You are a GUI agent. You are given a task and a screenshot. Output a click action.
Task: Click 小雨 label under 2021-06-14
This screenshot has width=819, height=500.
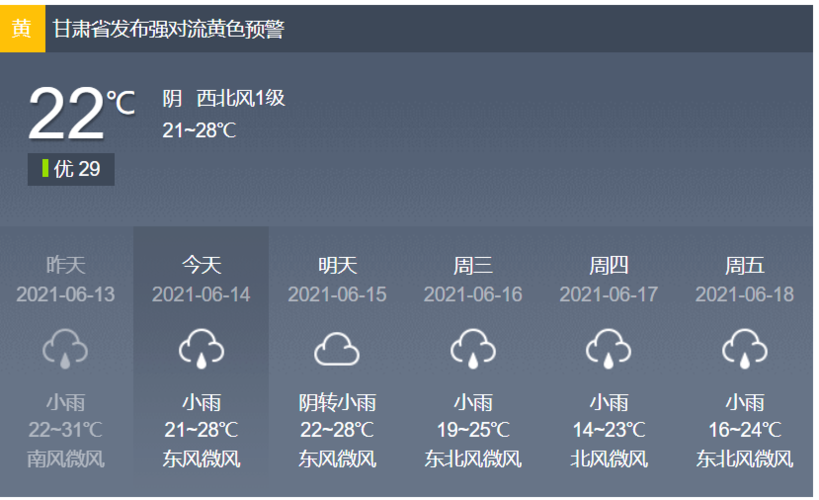point(202,403)
